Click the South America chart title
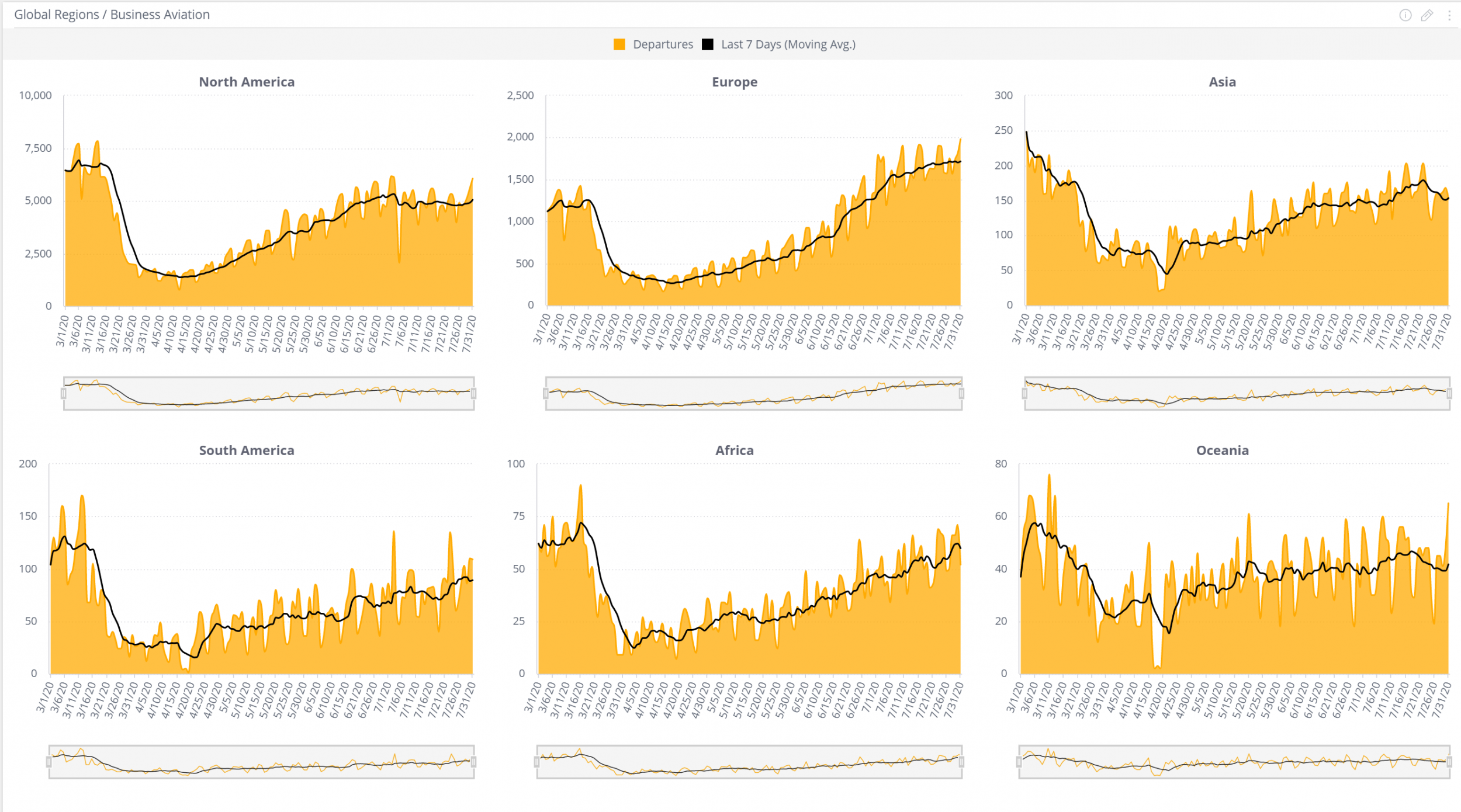The height and width of the screenshot is (812, 1461). 247,450
